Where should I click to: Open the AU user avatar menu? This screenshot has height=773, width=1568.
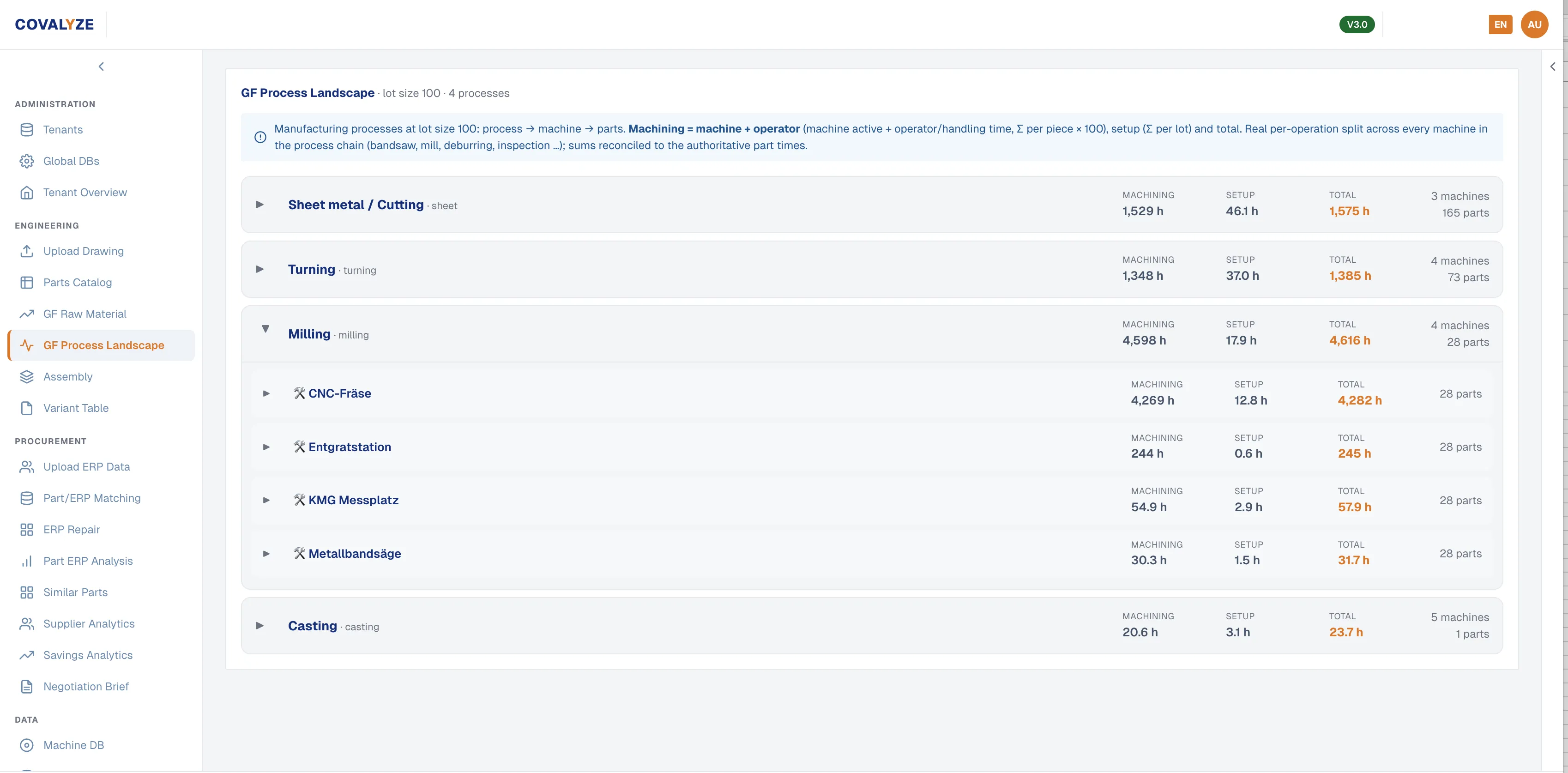pyautogui.click(x=1534, y=24)
